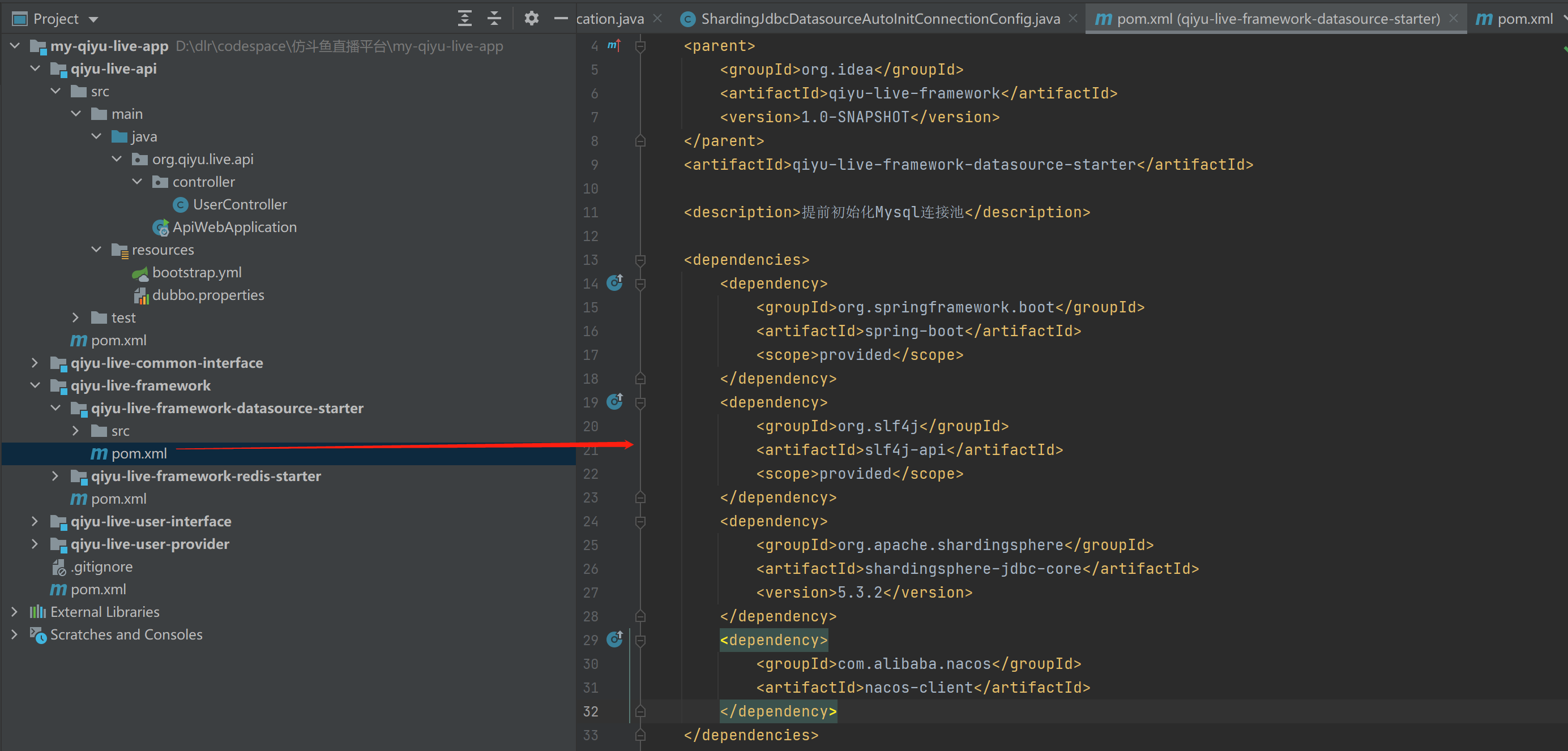
Task: Select the .gitignore file
Action: (x=101, y=567)
